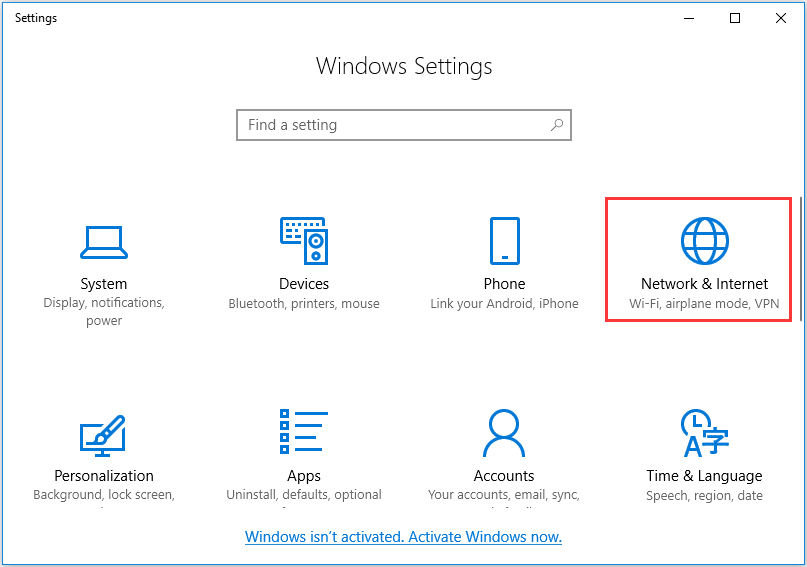Screen dimensions: 807x567
Task: Open the Accounts person icon
Action: pos(504,433)
